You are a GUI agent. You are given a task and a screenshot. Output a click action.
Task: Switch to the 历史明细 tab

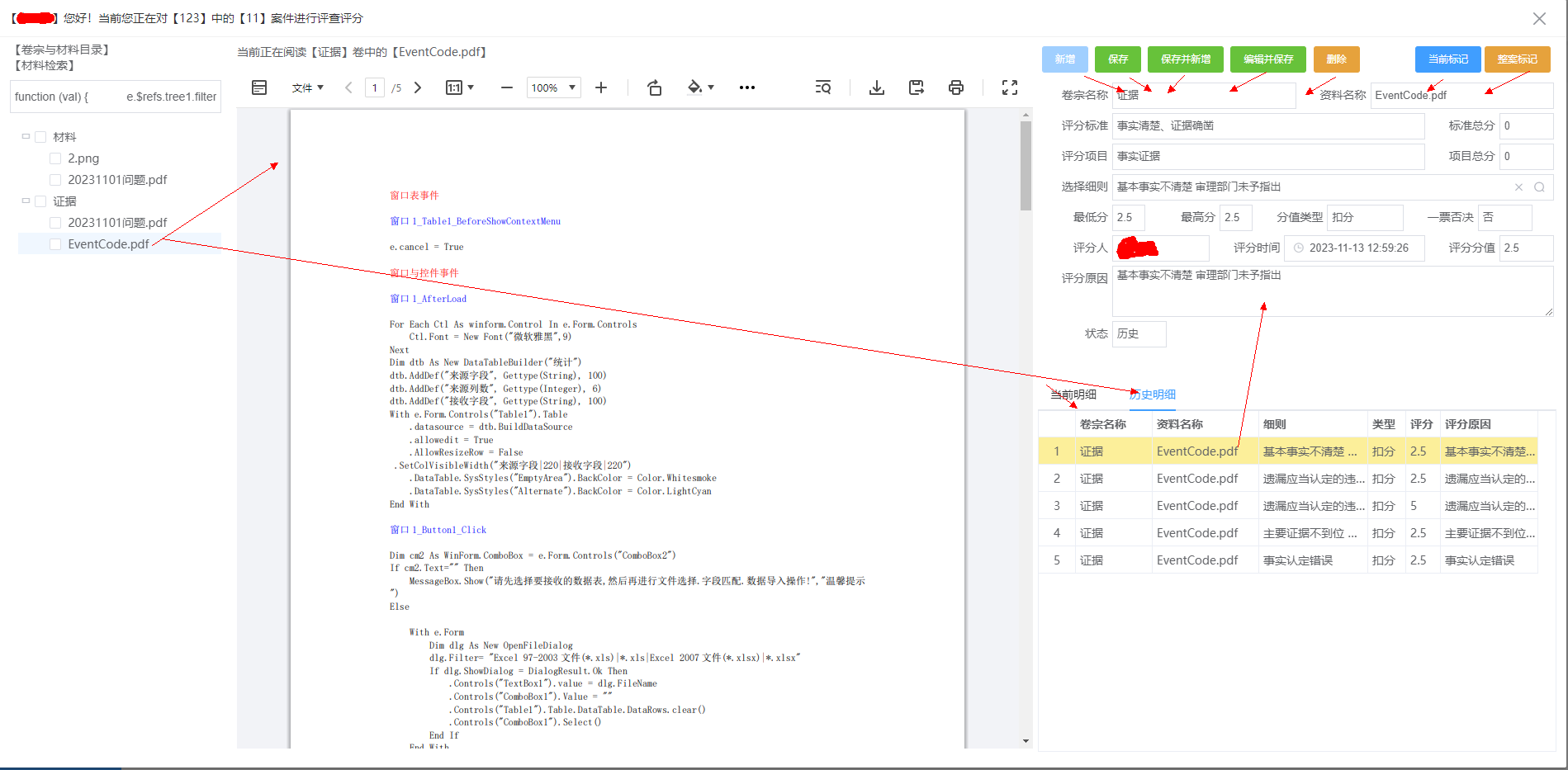pyautogui.click(x=1153, y=394)
